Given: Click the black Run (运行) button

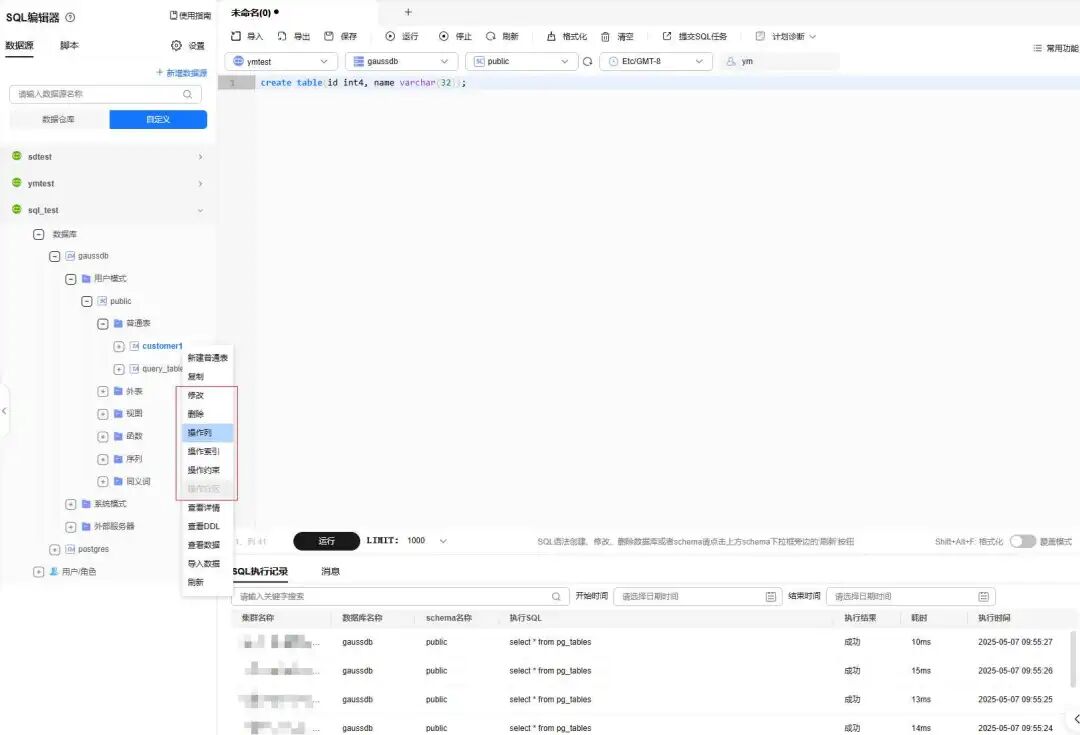Looking at the screenshot, I should 326,541.
